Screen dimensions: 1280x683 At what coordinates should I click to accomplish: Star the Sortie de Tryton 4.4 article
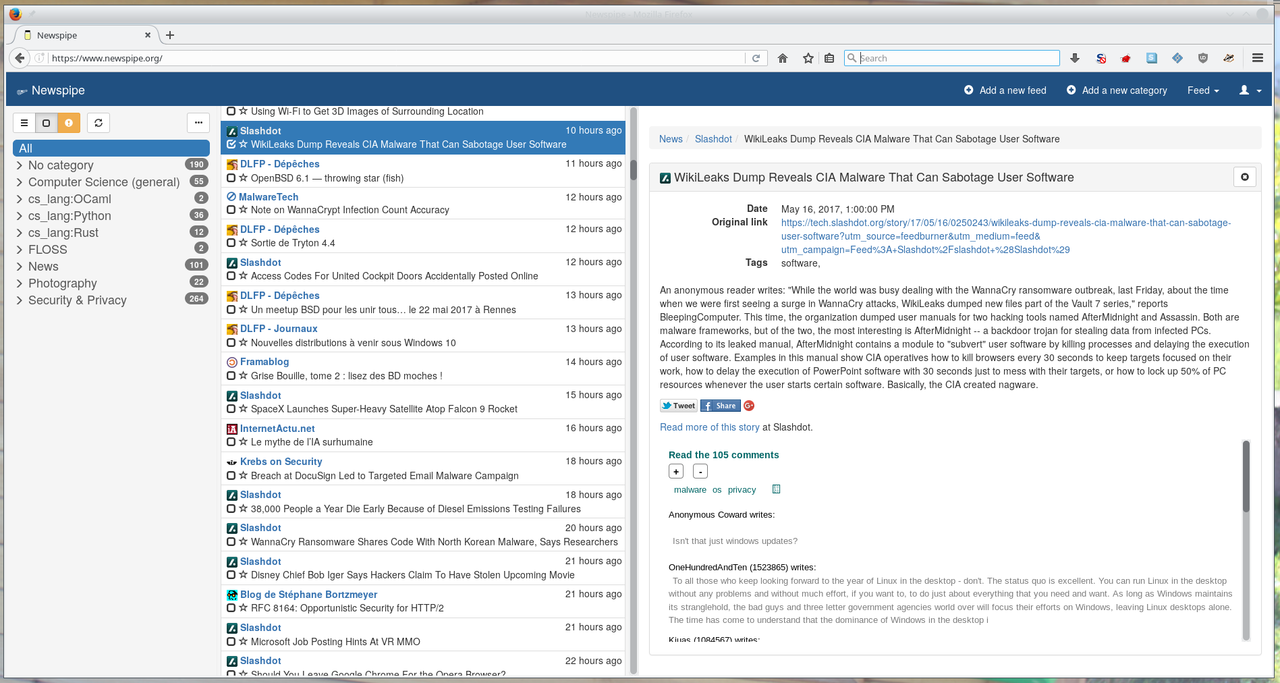243,243
